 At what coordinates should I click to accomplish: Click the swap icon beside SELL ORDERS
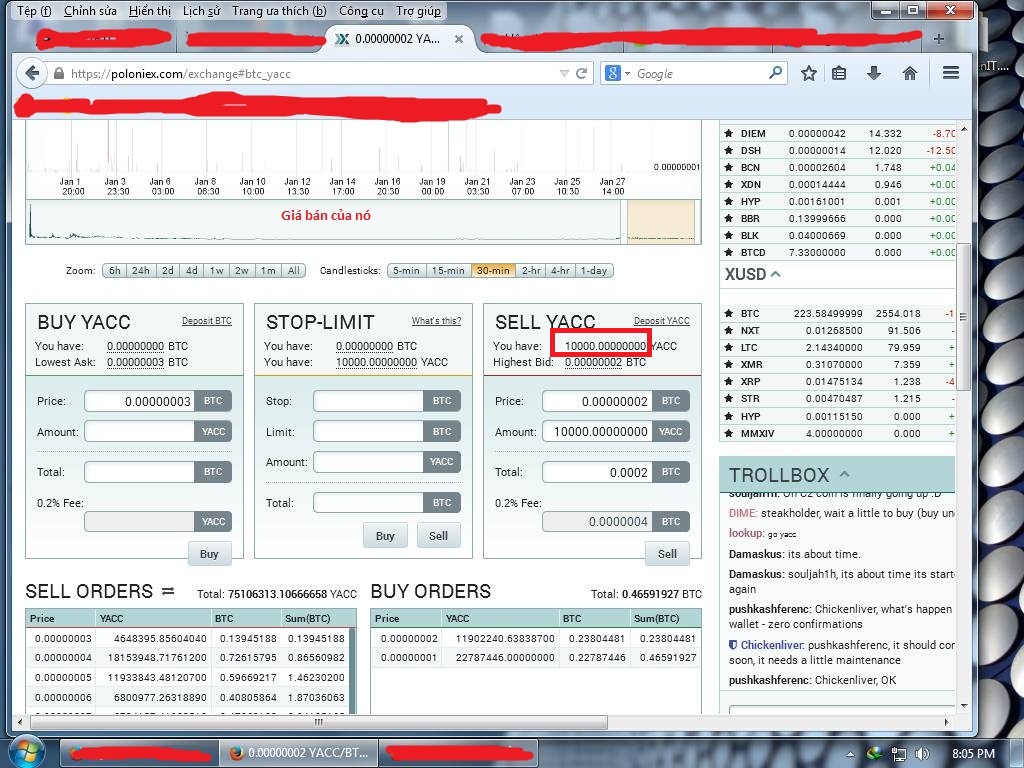tap(168, 591)
